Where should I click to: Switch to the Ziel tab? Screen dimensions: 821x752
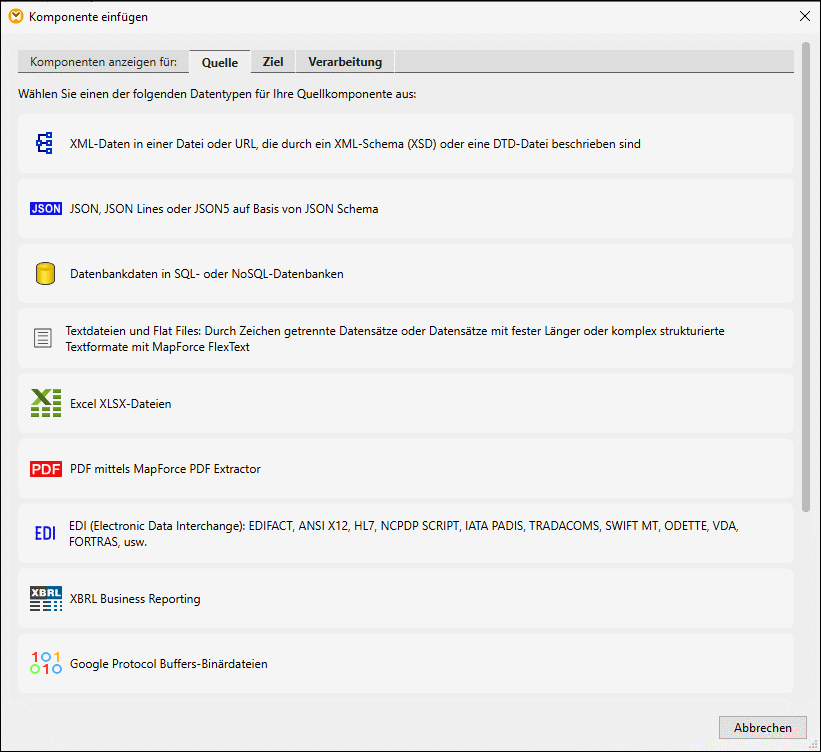coord(273,62)
